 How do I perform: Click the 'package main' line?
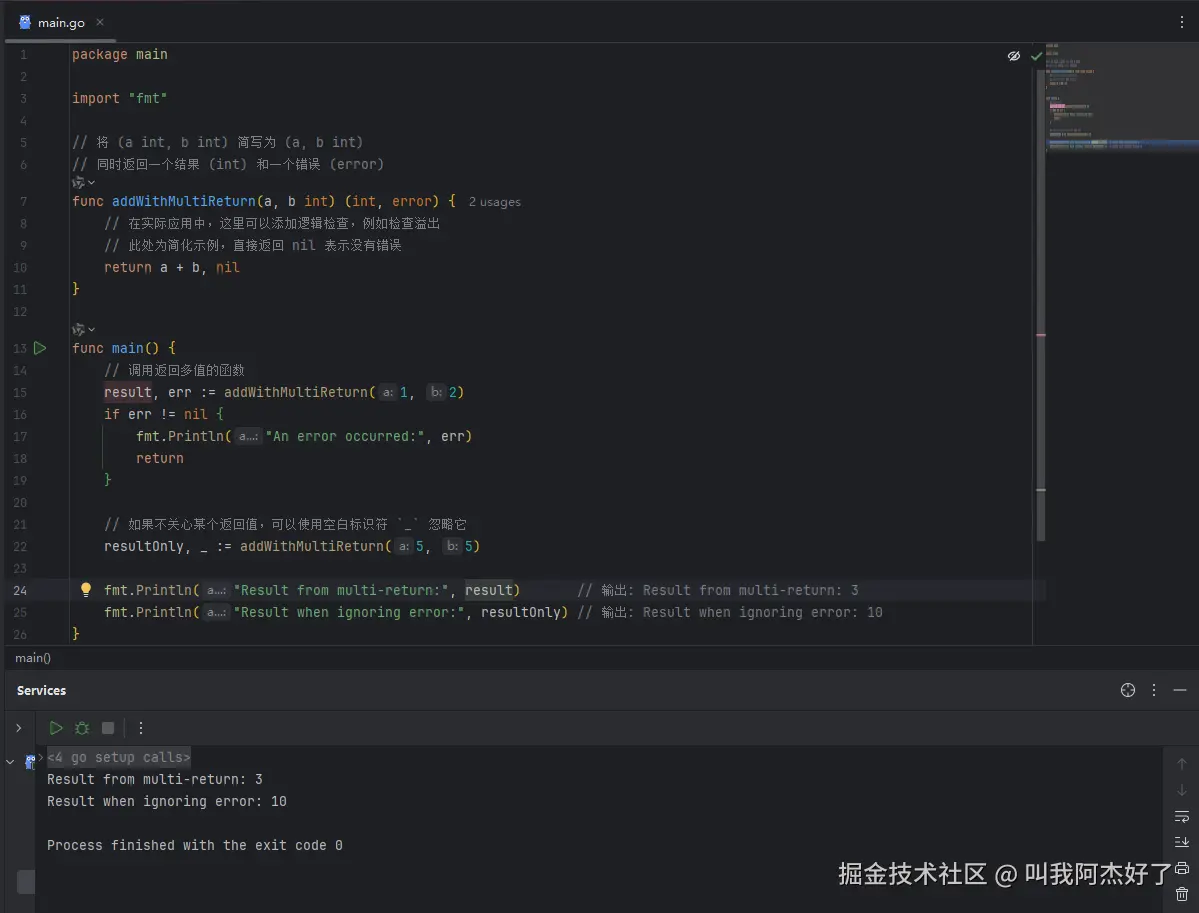point(119,54)
